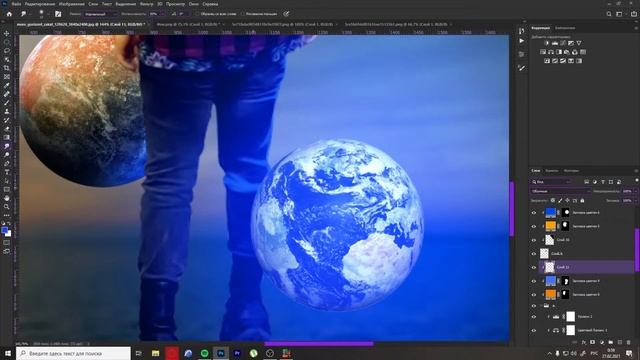Add a layer mask to current layer
The width and height of the screenshot is (640, 360).
point(593,342)
